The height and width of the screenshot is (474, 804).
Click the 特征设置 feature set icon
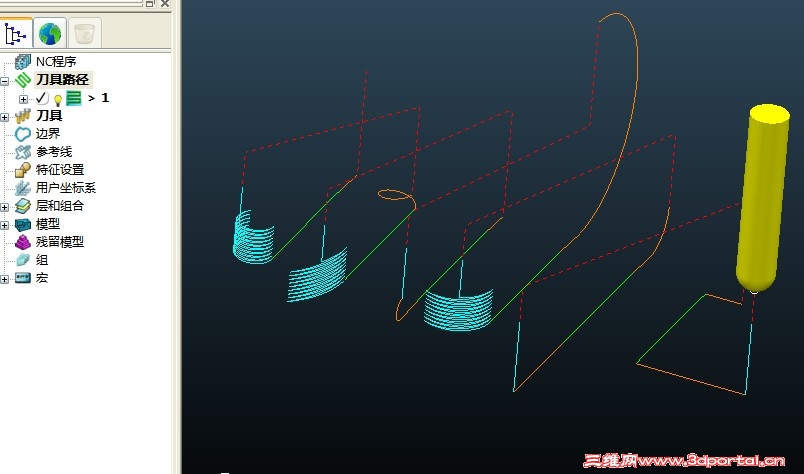point(23,170)
